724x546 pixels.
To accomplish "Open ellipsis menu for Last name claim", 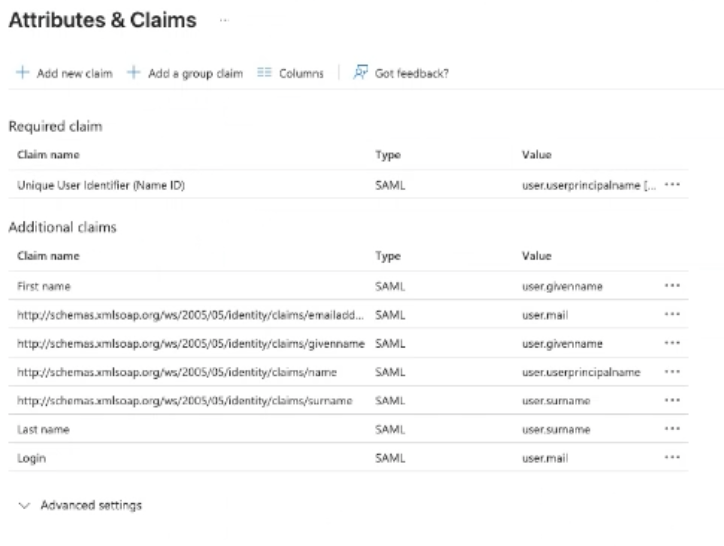I will point(672,428).
